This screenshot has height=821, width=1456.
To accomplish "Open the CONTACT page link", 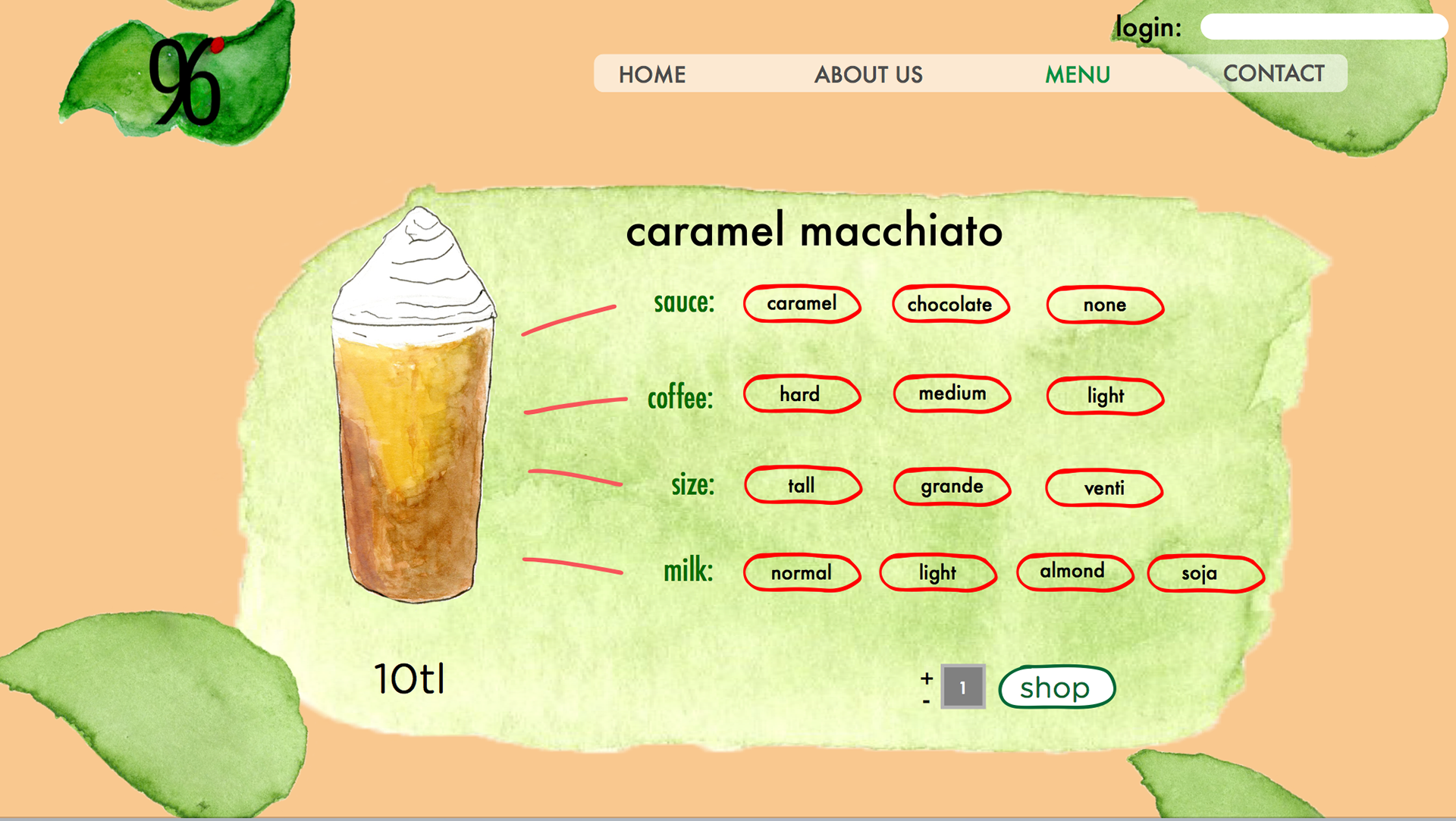I will tap(1273, 74).
